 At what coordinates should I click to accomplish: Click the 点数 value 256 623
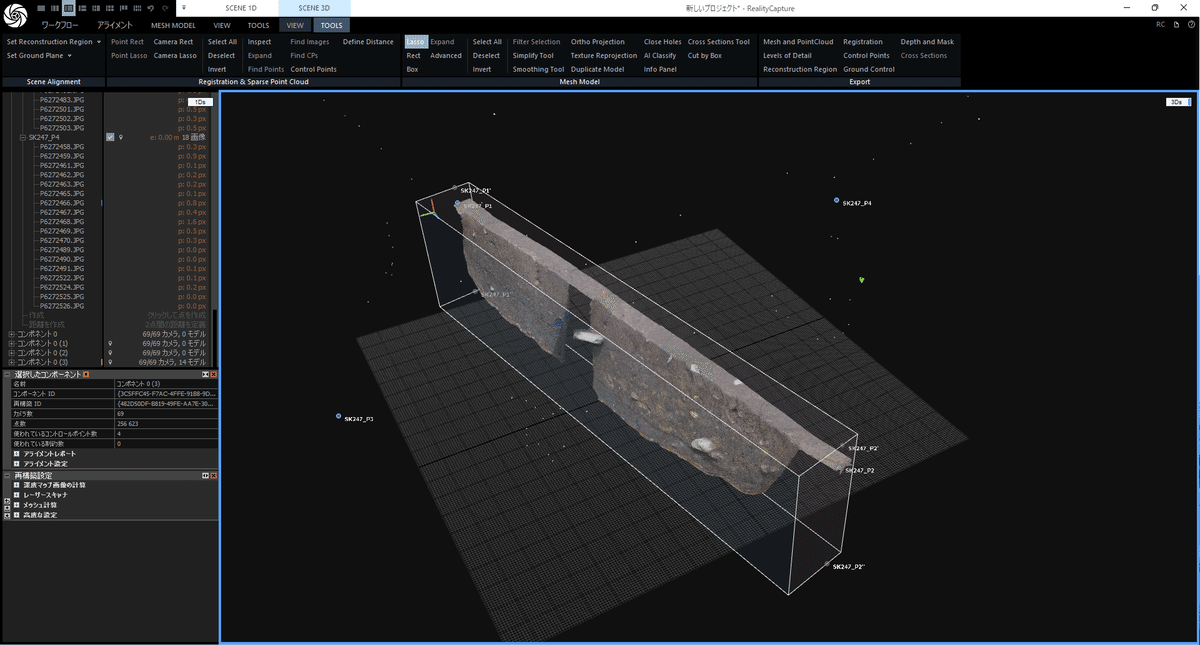coord(128,424)
